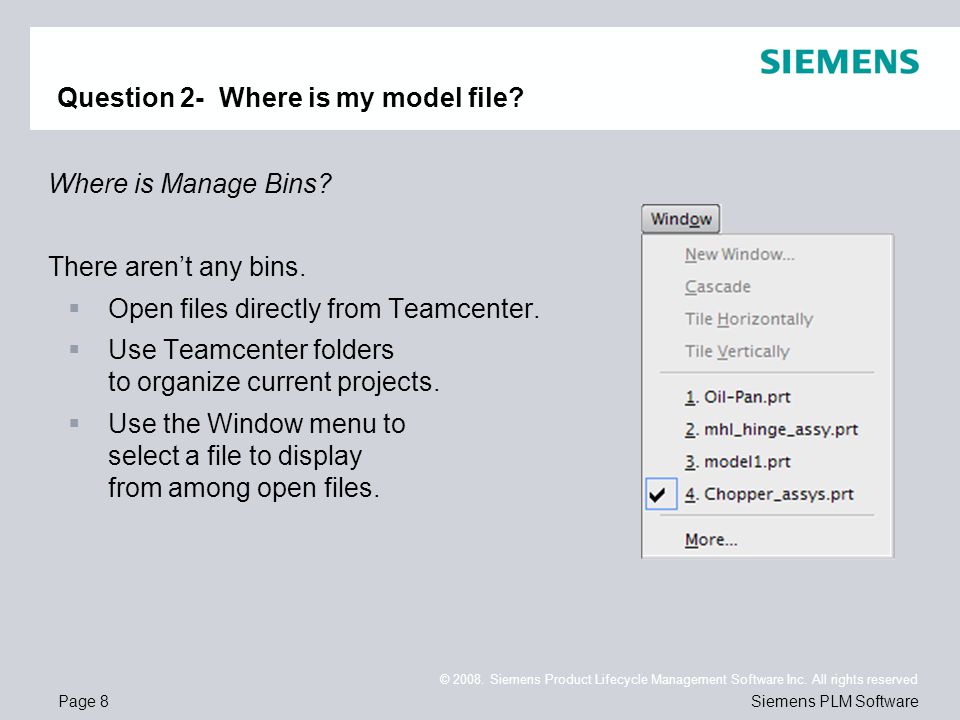The image size is (960, 720).
Task: Click 'Page 8' footer text
Action: (x=83, y=701)
